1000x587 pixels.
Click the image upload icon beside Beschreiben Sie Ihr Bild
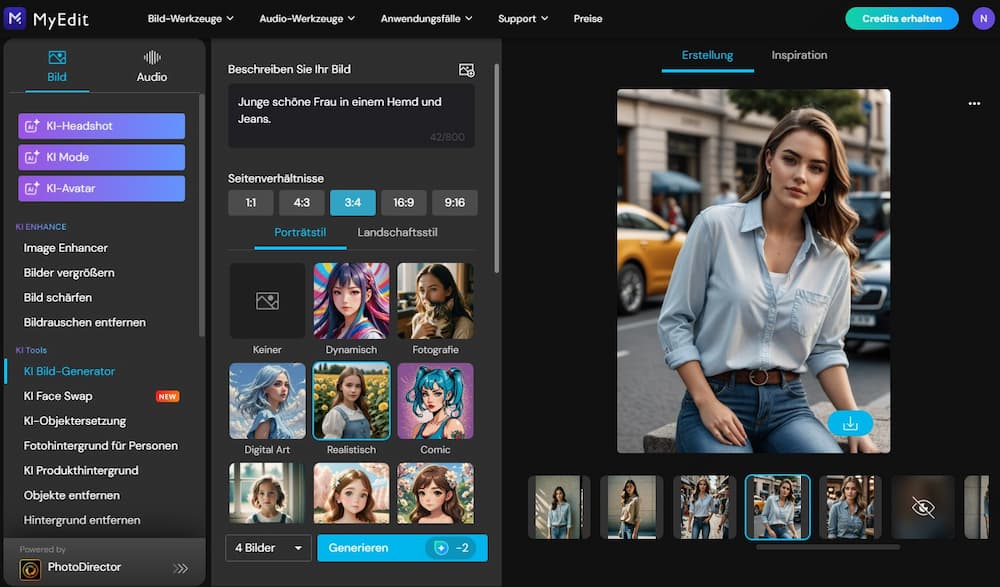466,70
